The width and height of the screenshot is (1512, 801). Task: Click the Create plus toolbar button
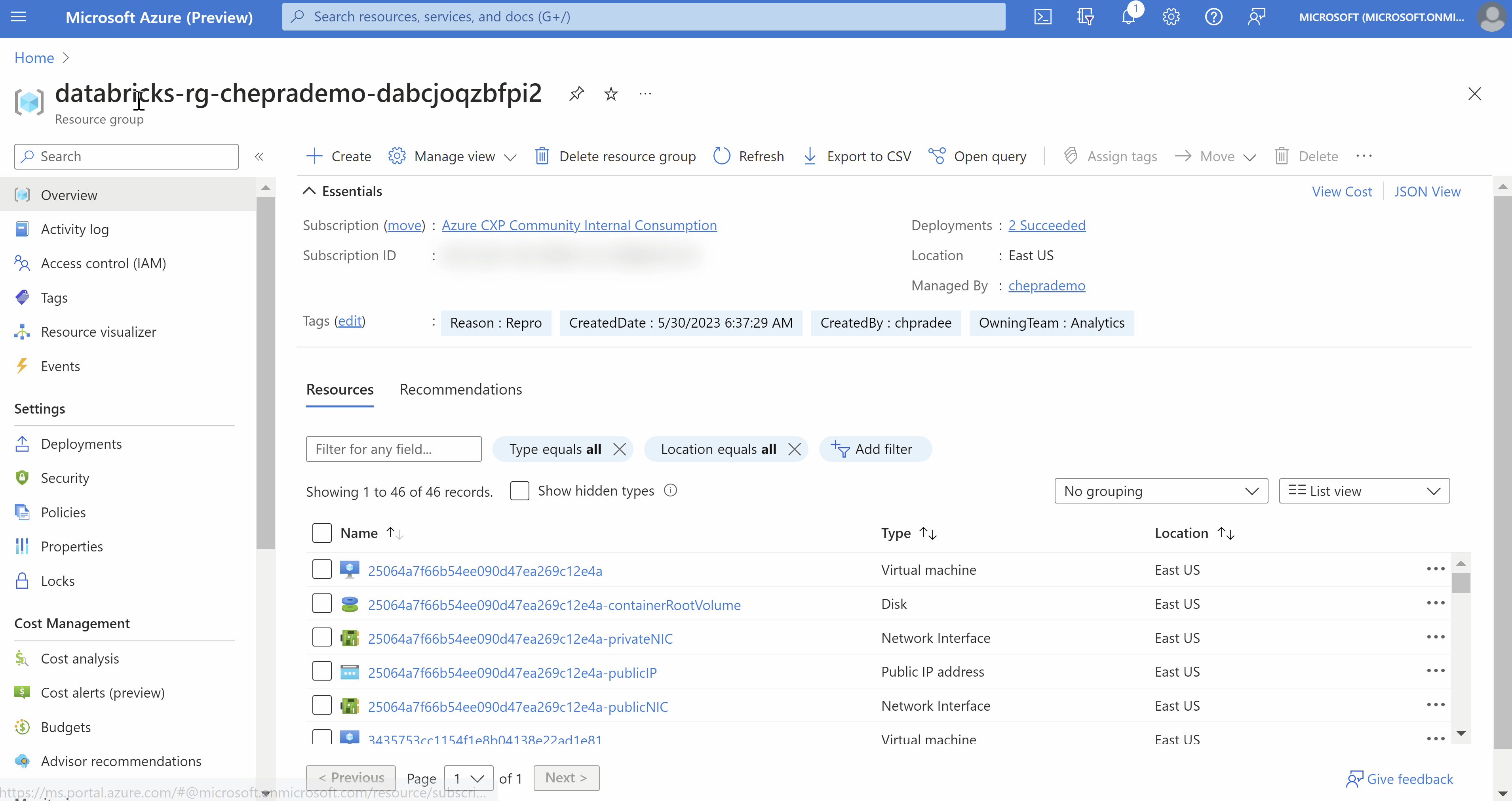point(339,157)
